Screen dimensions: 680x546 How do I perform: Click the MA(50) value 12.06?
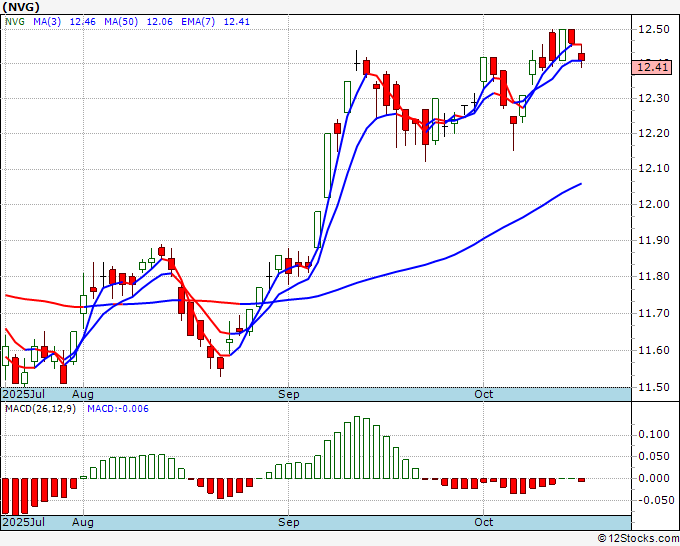click(x=160, y=22)
